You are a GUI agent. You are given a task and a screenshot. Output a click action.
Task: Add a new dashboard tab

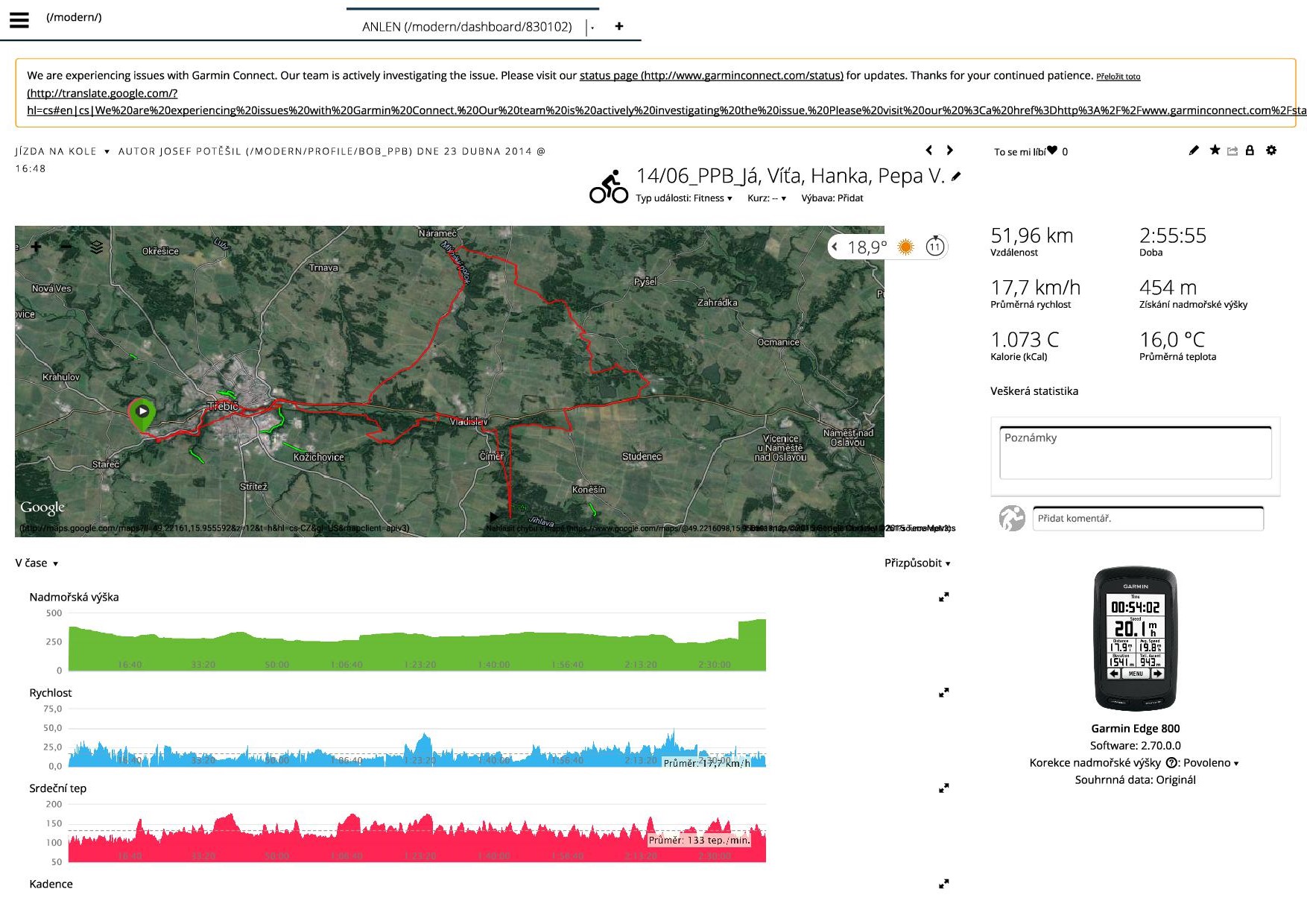[618, 26]
